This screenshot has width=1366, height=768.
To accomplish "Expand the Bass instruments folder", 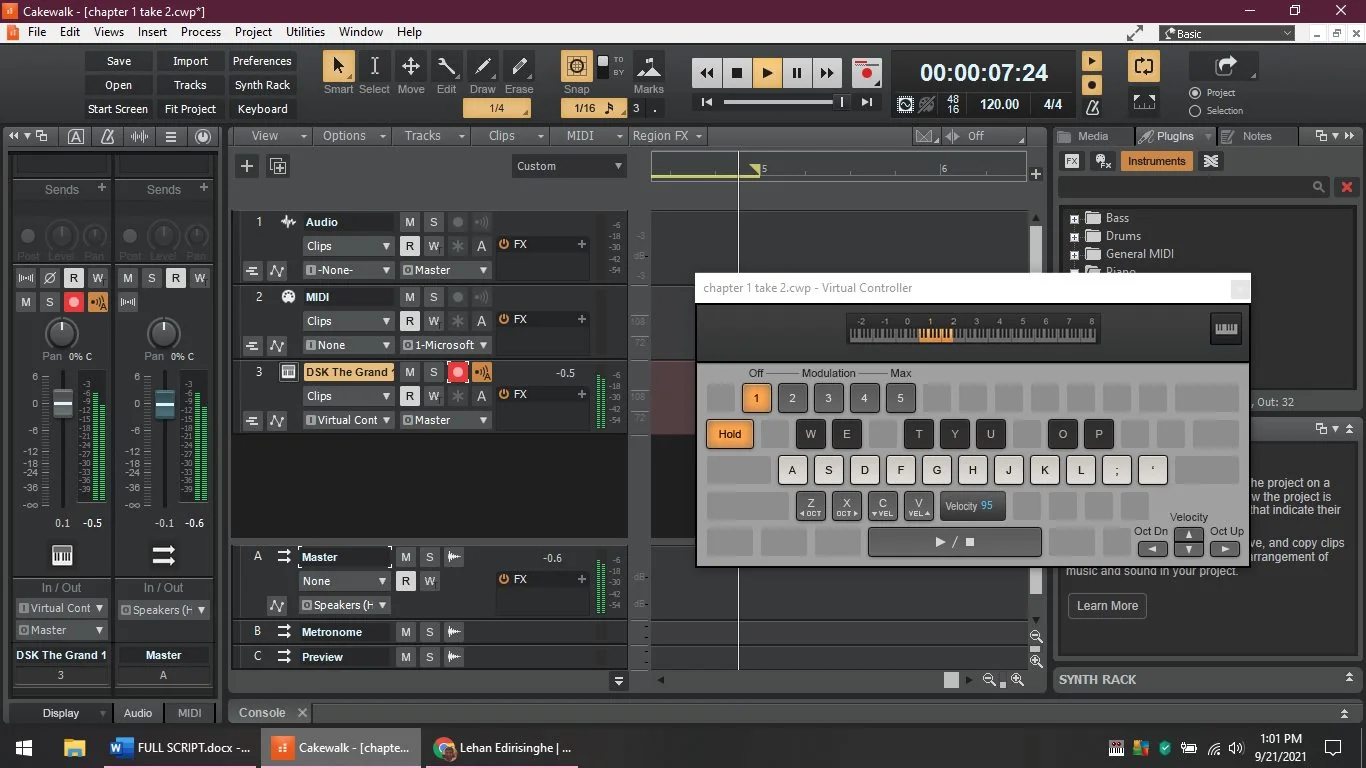I will click(1074, 218).
